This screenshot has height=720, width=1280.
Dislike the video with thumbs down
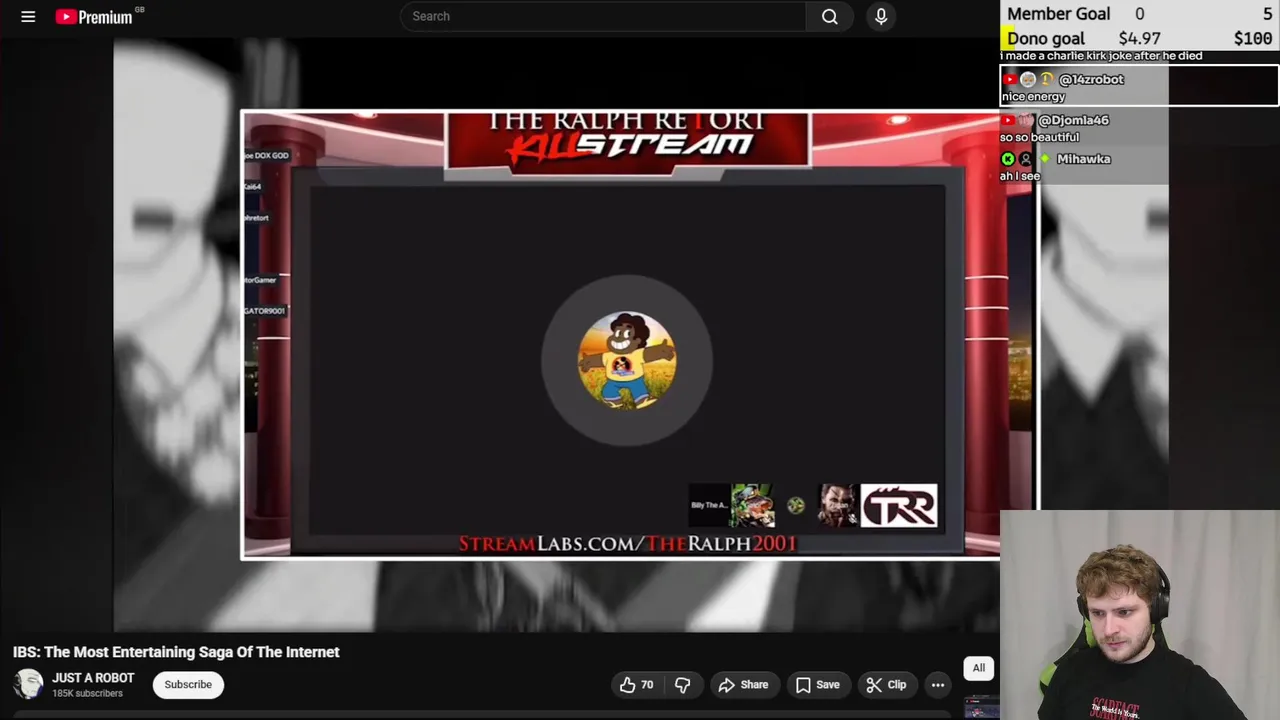pos(683,685)
